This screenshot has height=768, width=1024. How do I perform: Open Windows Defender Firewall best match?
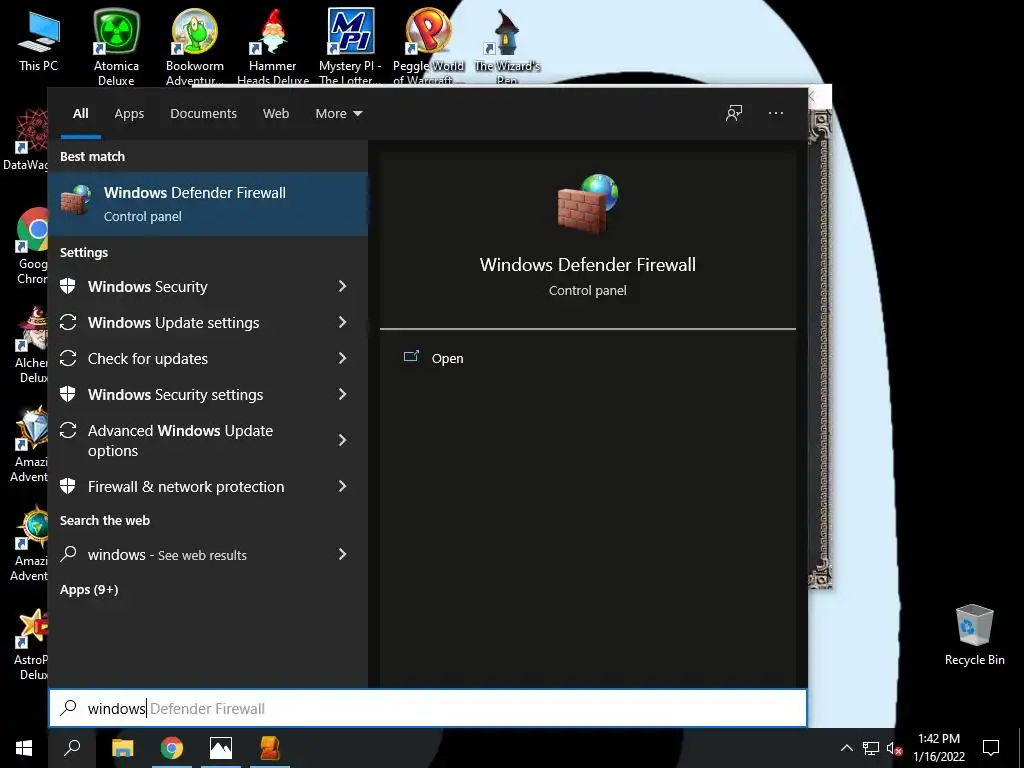pos(208,204)
